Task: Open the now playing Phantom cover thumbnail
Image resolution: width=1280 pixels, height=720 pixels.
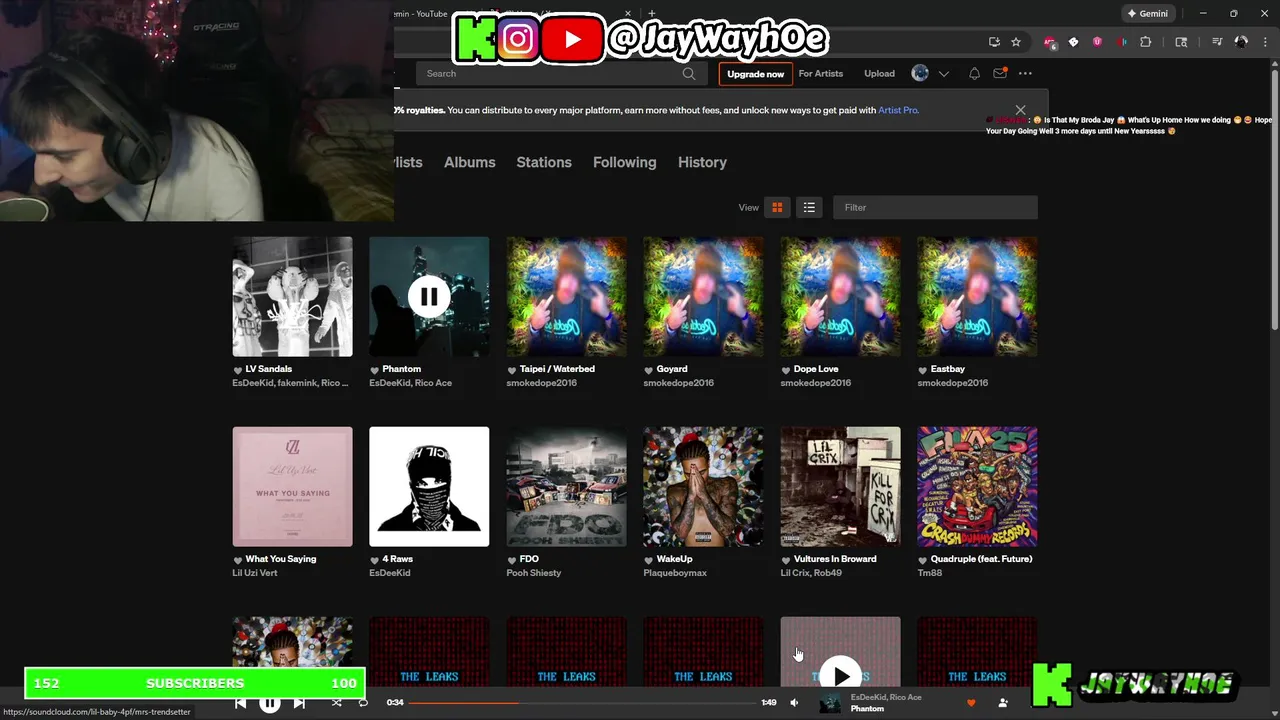Action: coord(830,703)
